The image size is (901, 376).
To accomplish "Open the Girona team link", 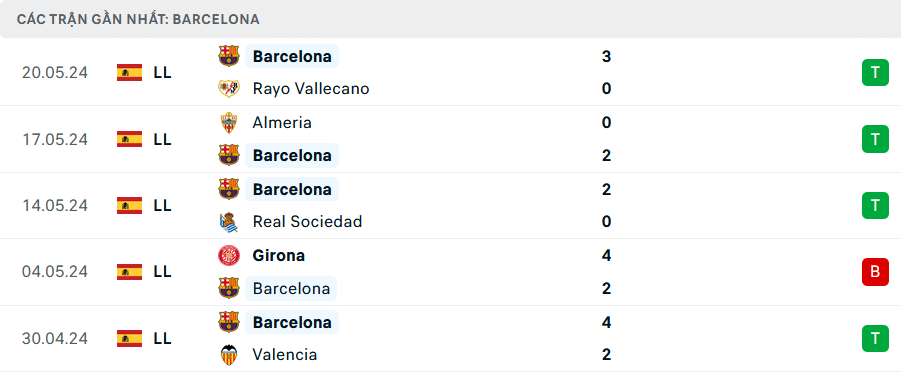I will point(279,255).
